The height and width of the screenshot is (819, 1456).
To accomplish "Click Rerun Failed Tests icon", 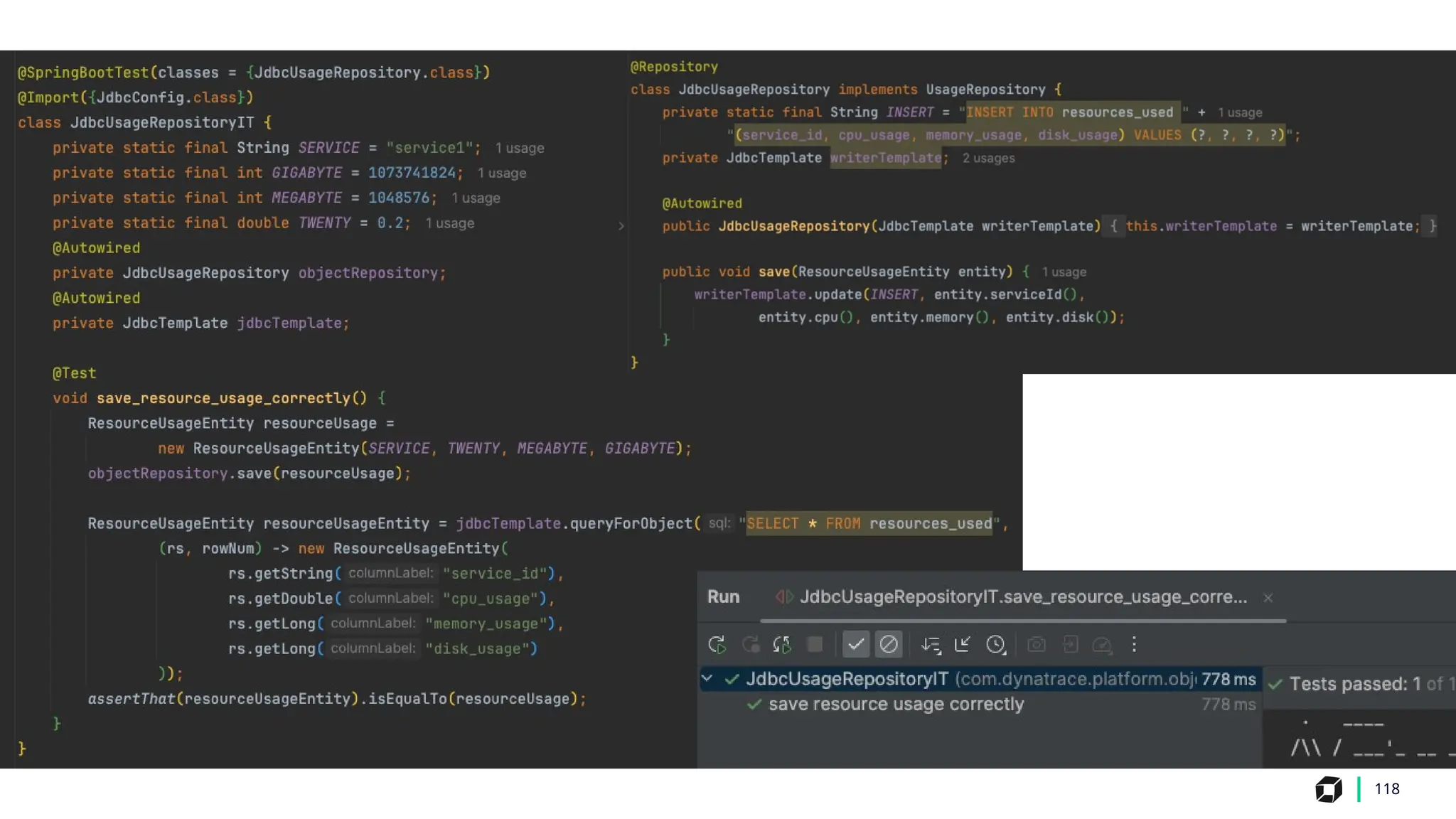I will pyautogui.click(x=750, y=645).
